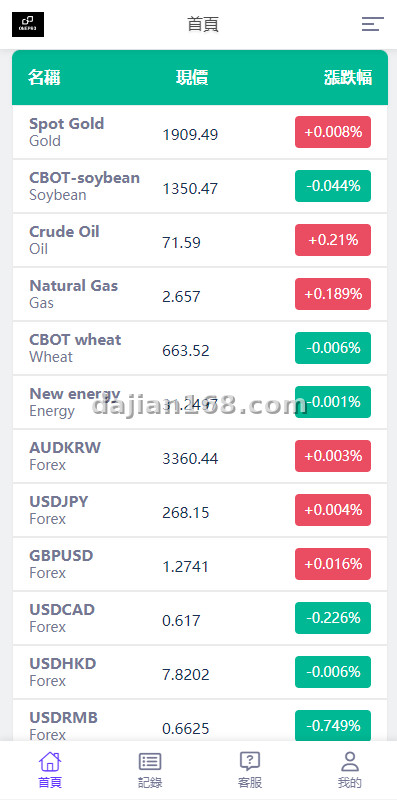Open USDHKD forex pair
Viewport: 397px width, 800px height.
tap(200, 672)
